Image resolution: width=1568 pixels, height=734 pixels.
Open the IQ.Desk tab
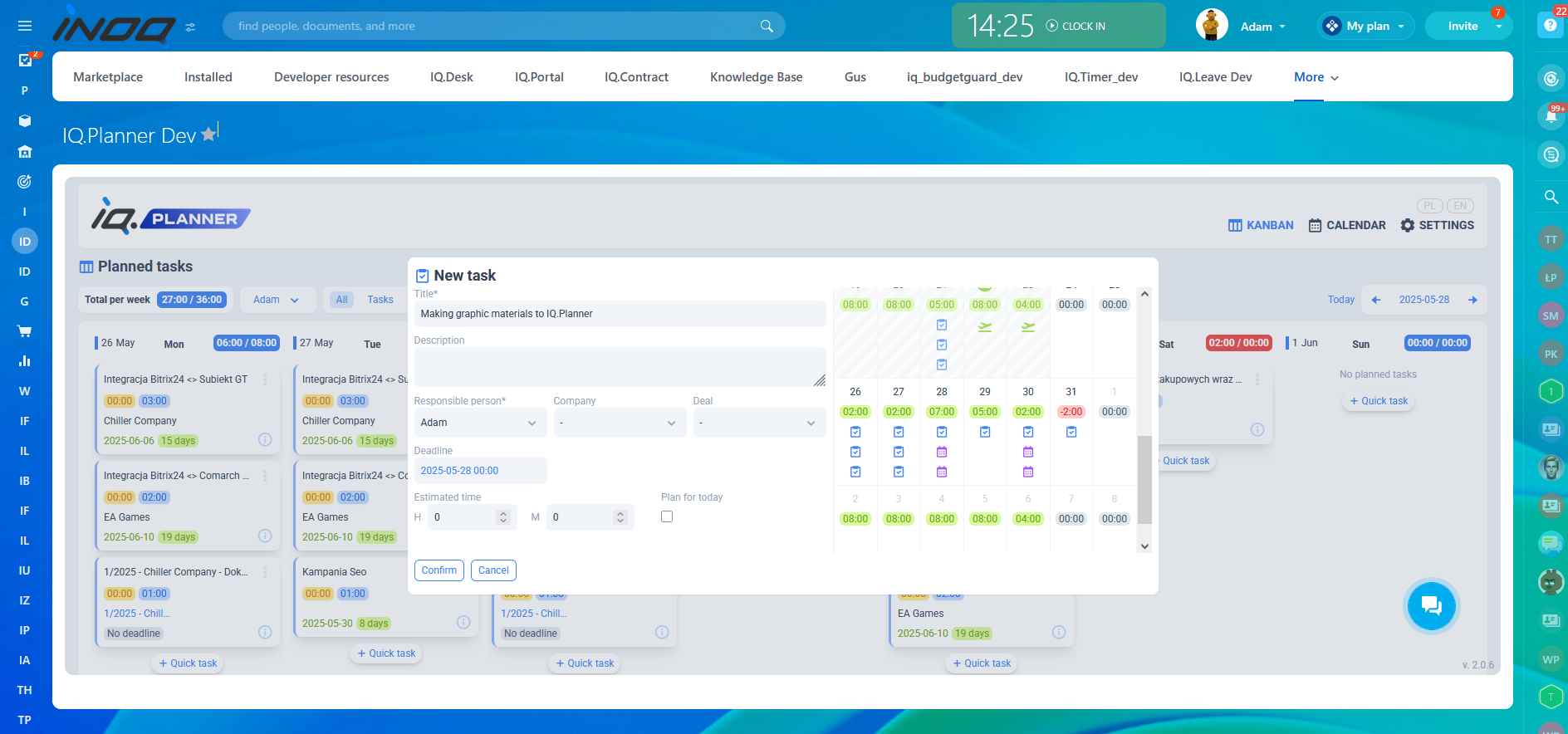point(452,77)
